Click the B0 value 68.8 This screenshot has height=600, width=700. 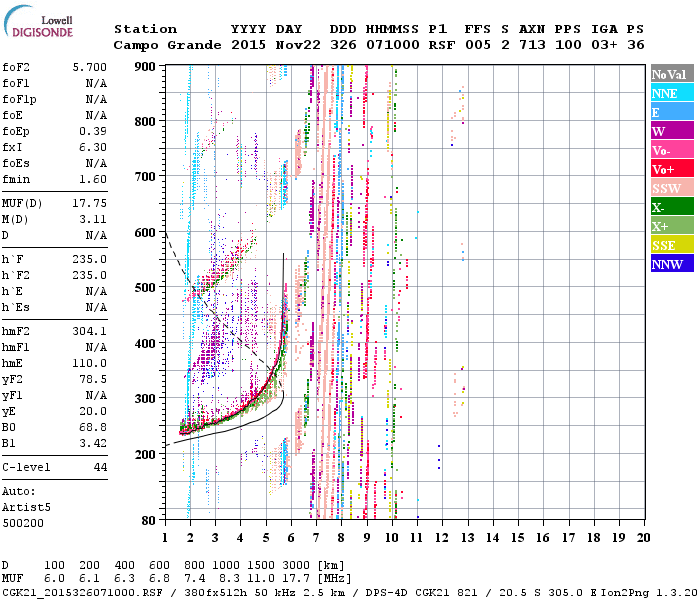pos(93,427)
